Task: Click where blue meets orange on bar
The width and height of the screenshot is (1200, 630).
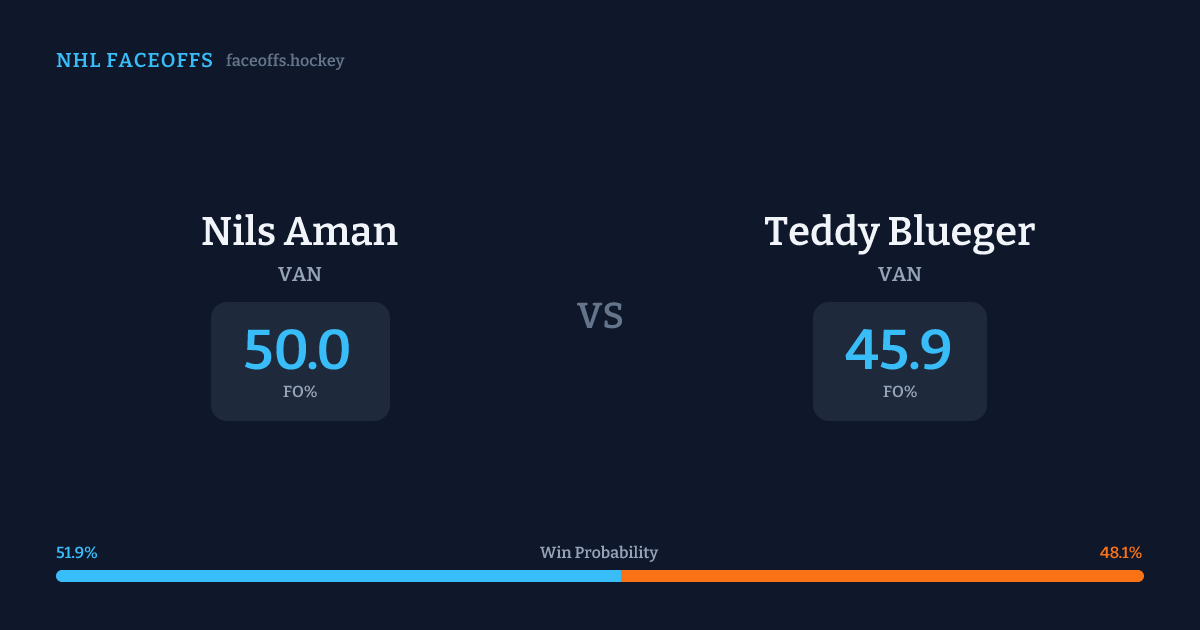Action: pyautogui.click(x=621, y=576)
